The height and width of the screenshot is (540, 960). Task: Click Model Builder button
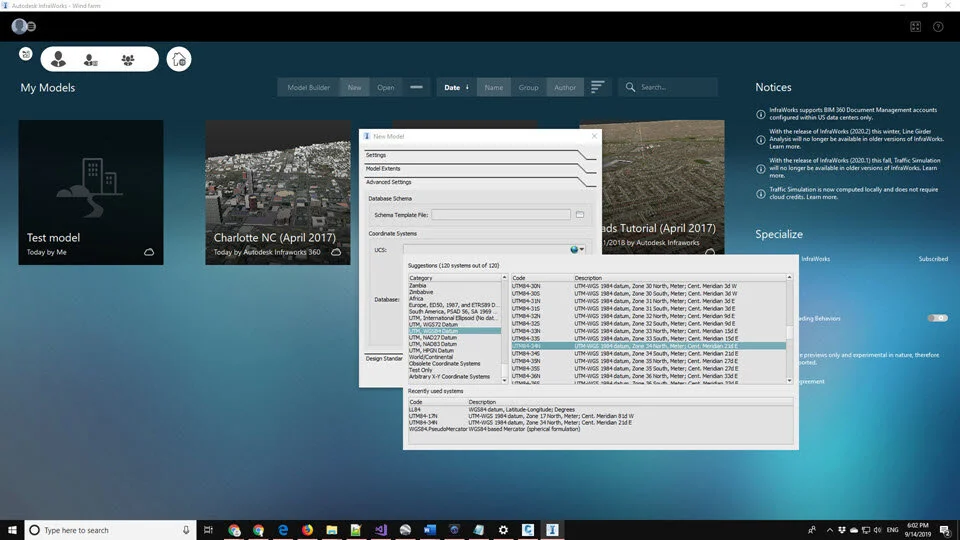(x=309, y=88)
